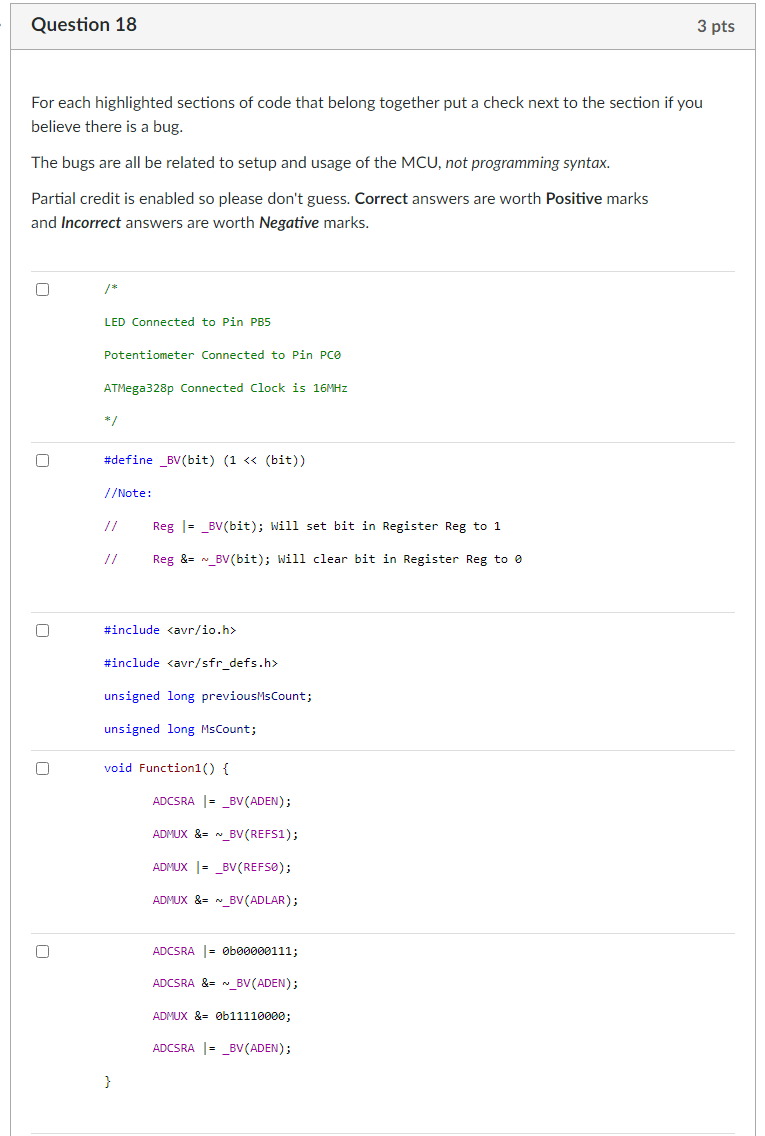Click the LED Connected to Pin PB5 comment
The width and height of the screenshot is (765, 1136).
tap(186, 321)
